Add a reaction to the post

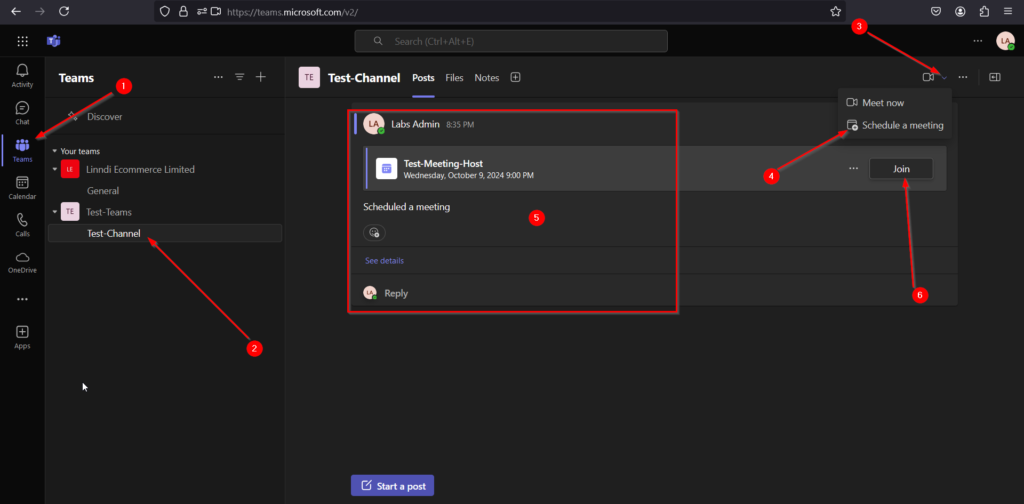point(374,232)
